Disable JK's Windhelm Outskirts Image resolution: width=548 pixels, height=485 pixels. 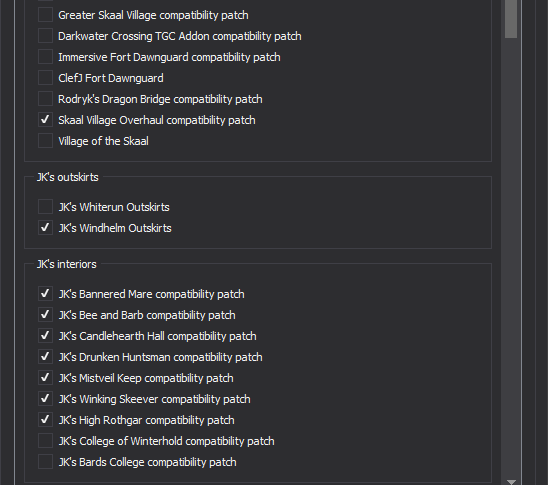(x=45, y=228)
